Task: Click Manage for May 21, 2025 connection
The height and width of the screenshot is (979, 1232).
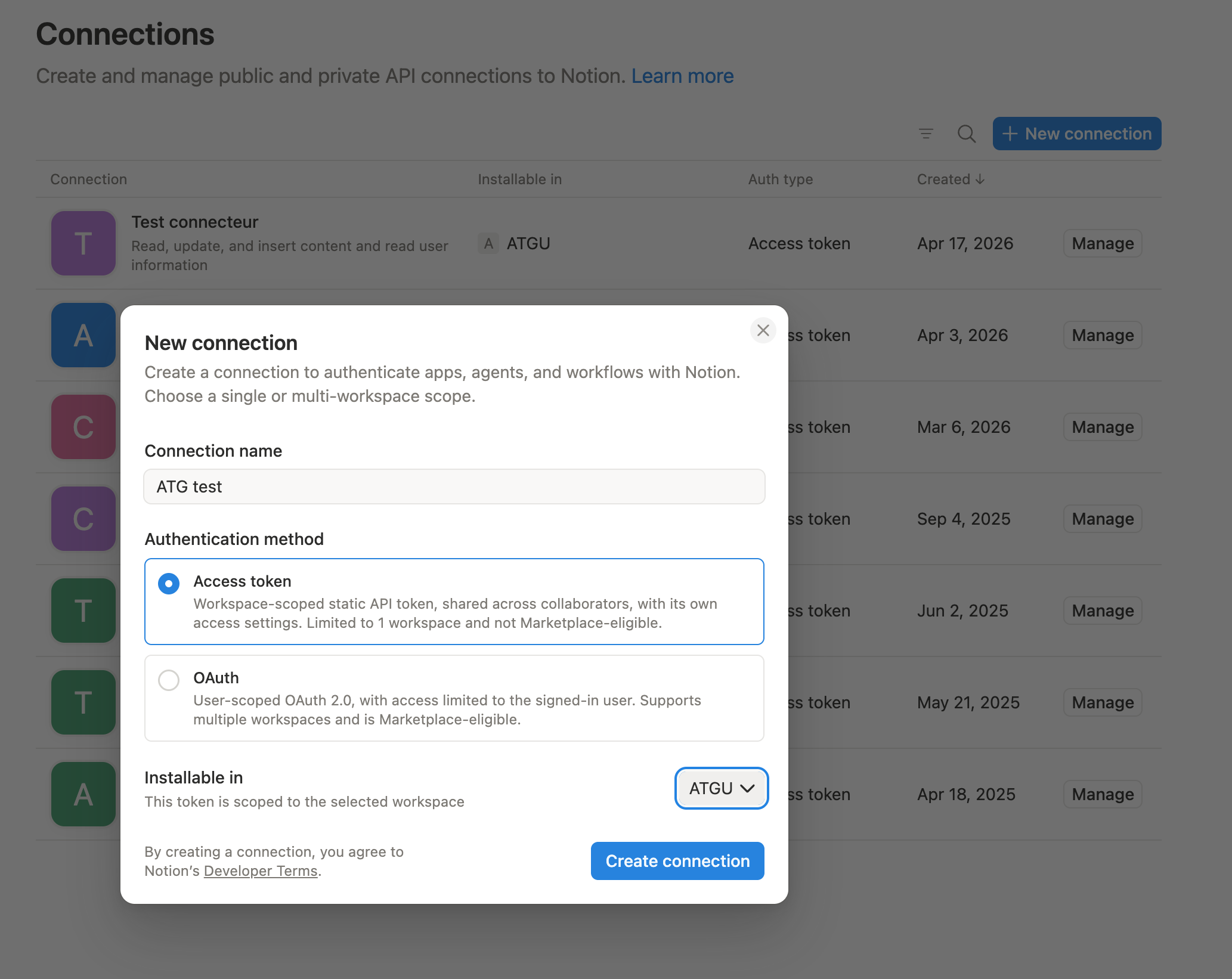Action: (1103, 702)
